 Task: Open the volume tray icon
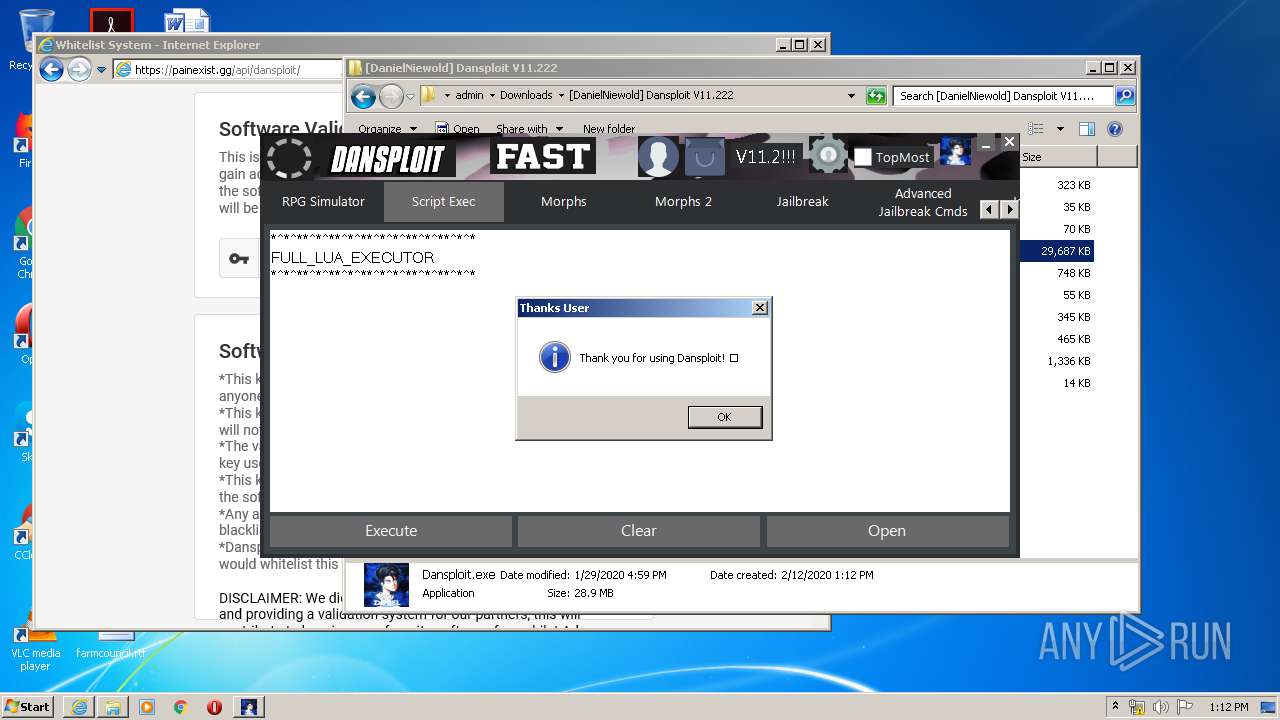(1162, 707)
